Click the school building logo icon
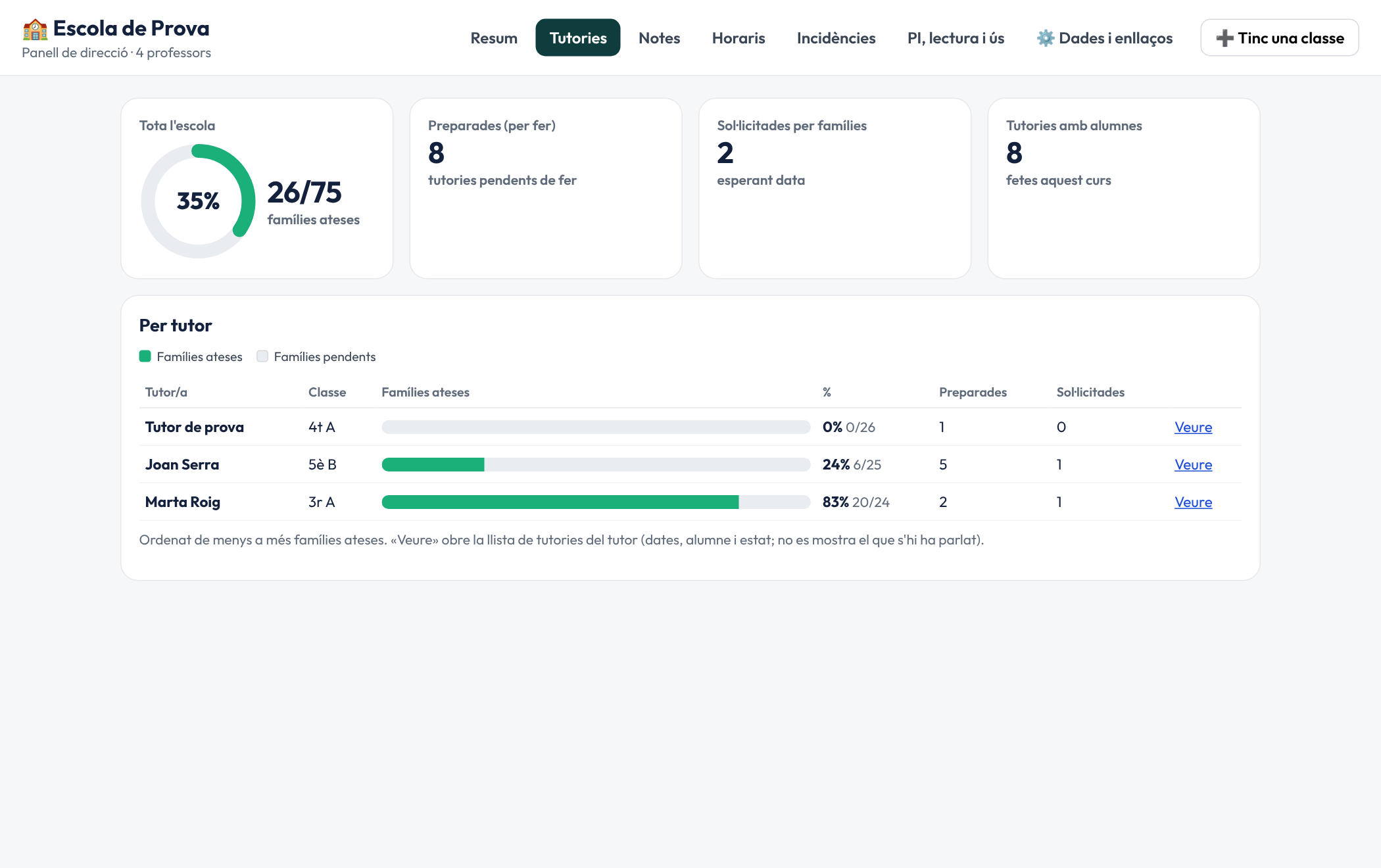 click(35, 29)
